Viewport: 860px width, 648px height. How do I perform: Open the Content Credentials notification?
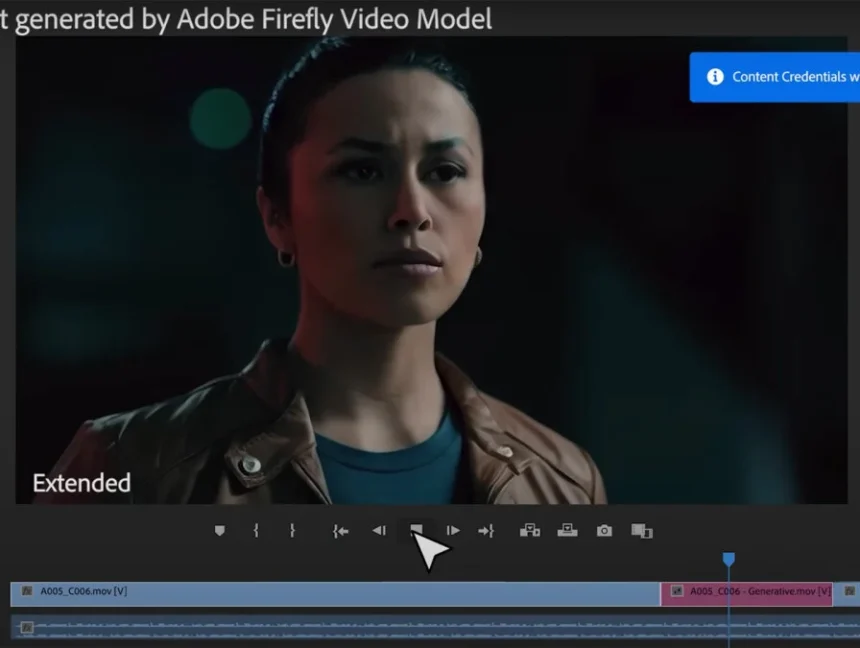coord(790,77)
